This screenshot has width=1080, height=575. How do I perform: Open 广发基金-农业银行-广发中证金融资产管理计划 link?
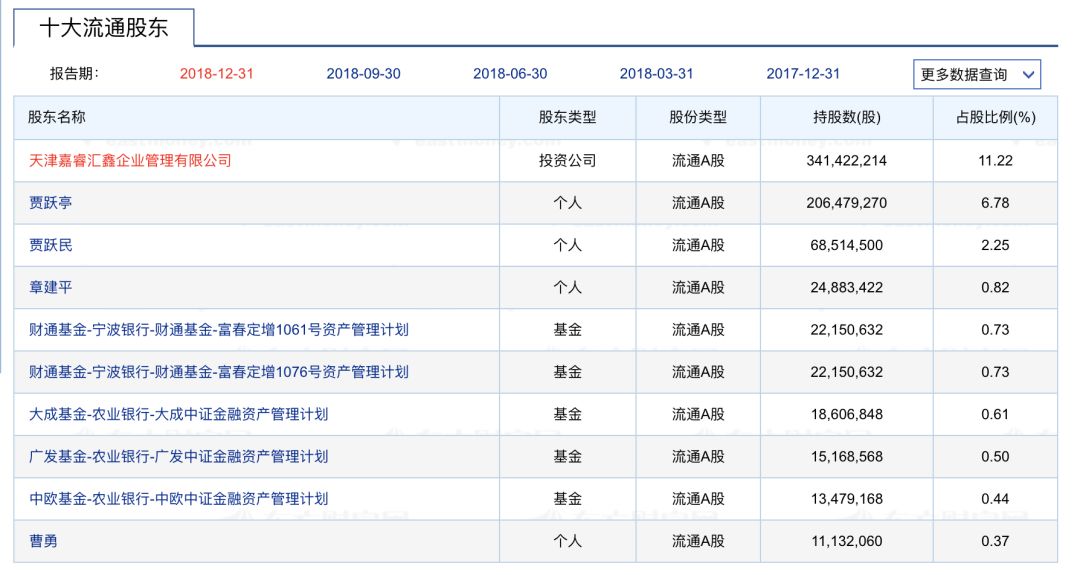point(178,457)
